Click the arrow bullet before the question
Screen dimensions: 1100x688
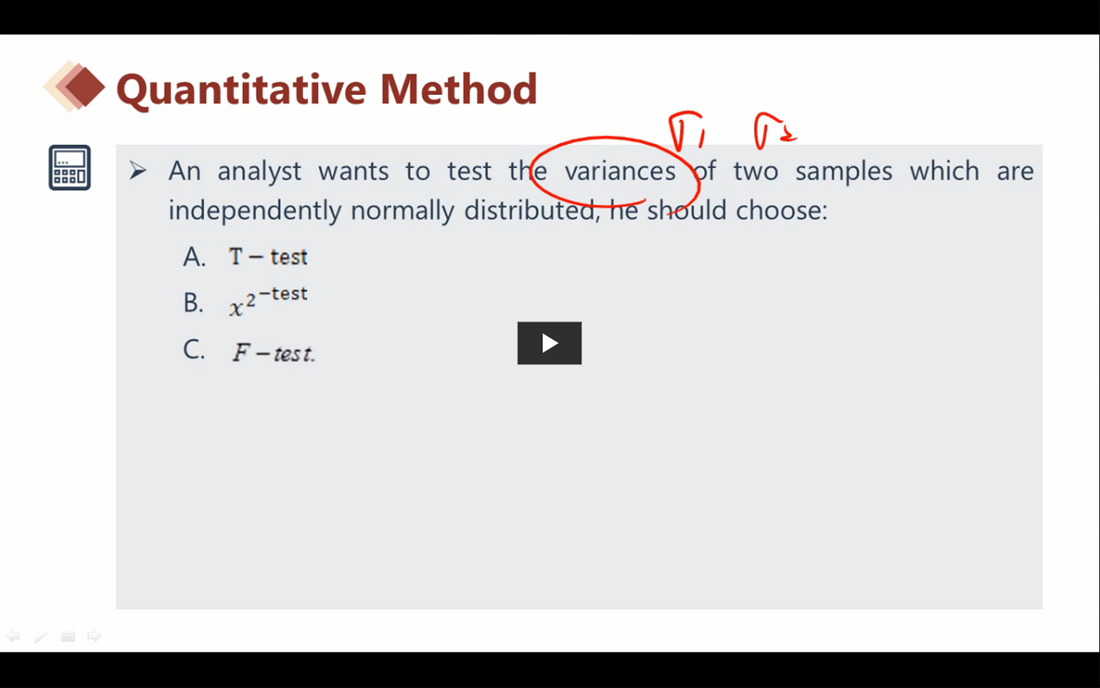[x=138, y=171]
